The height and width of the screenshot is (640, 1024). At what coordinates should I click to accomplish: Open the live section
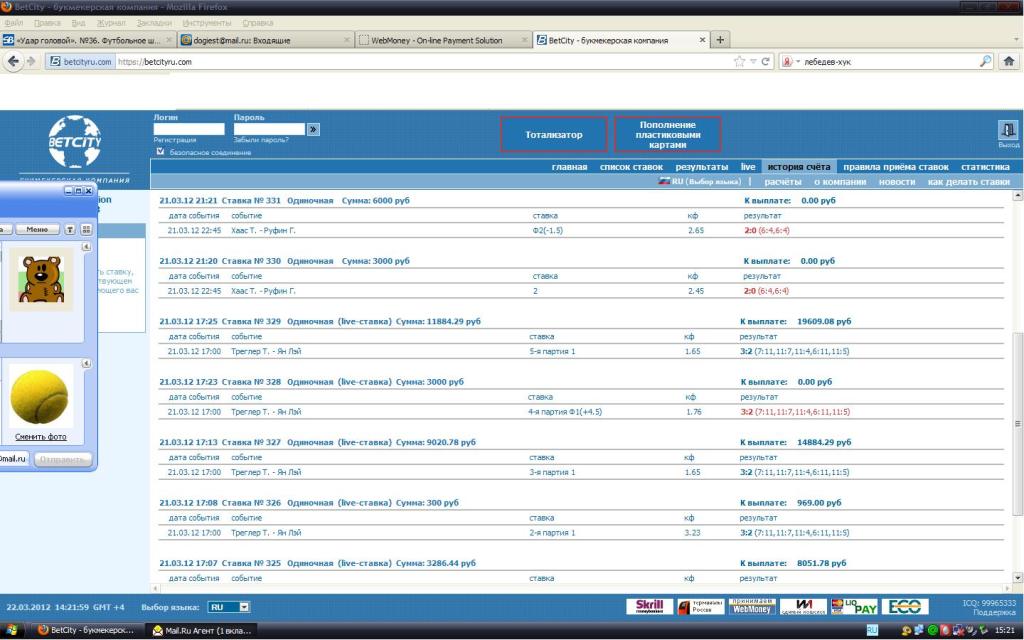point(748,167)
